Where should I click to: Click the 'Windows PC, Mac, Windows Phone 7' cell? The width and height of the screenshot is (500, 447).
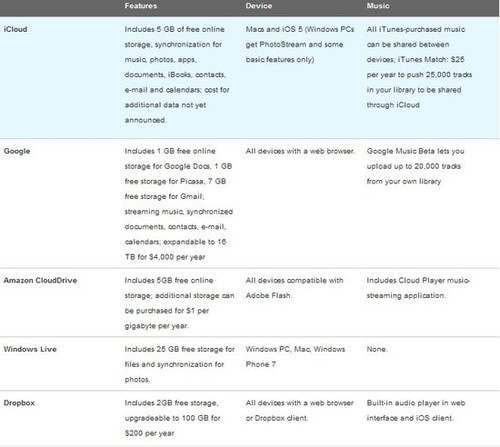(x=295, y=357)
